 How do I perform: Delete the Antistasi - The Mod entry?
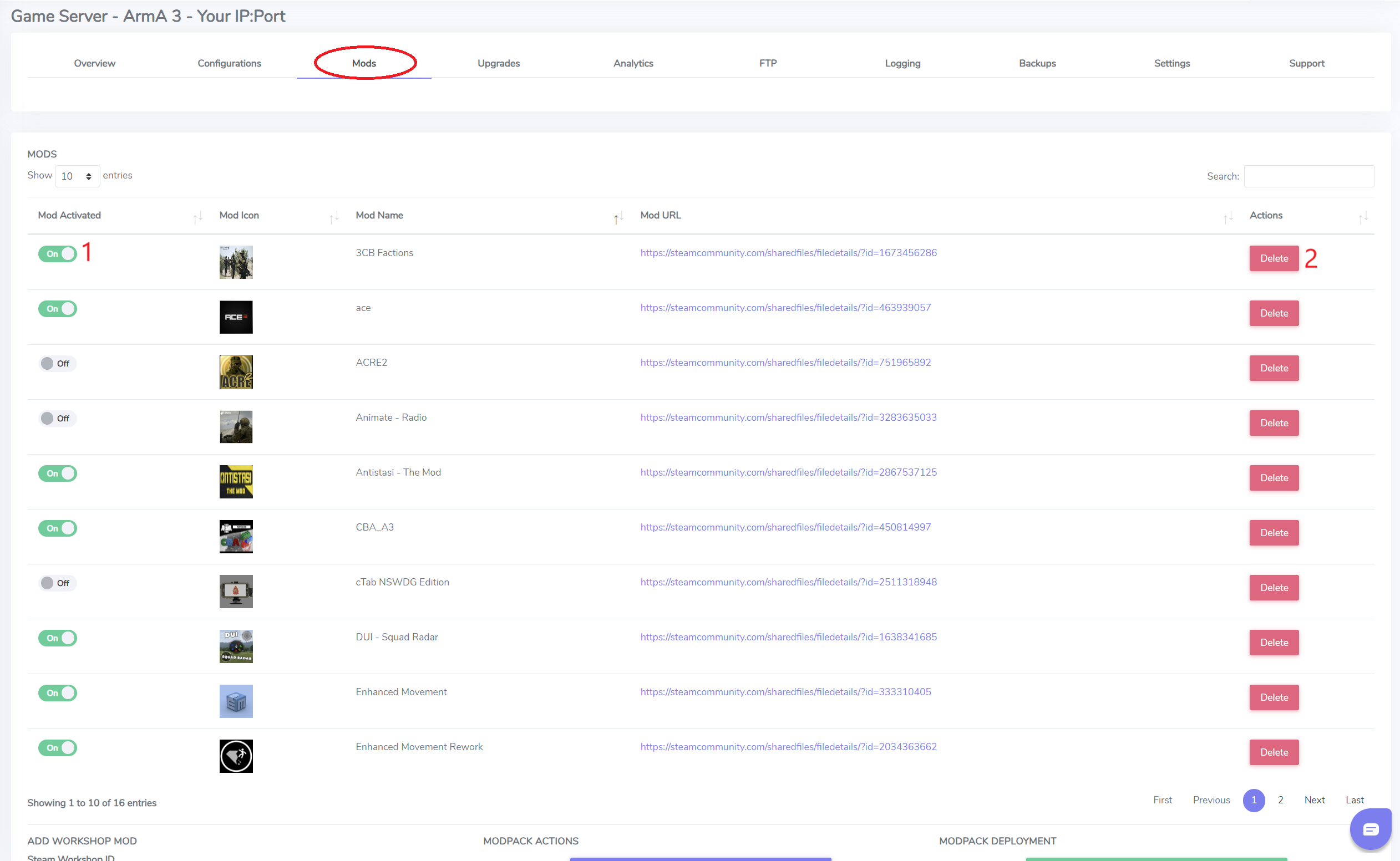pos(1274,478)
